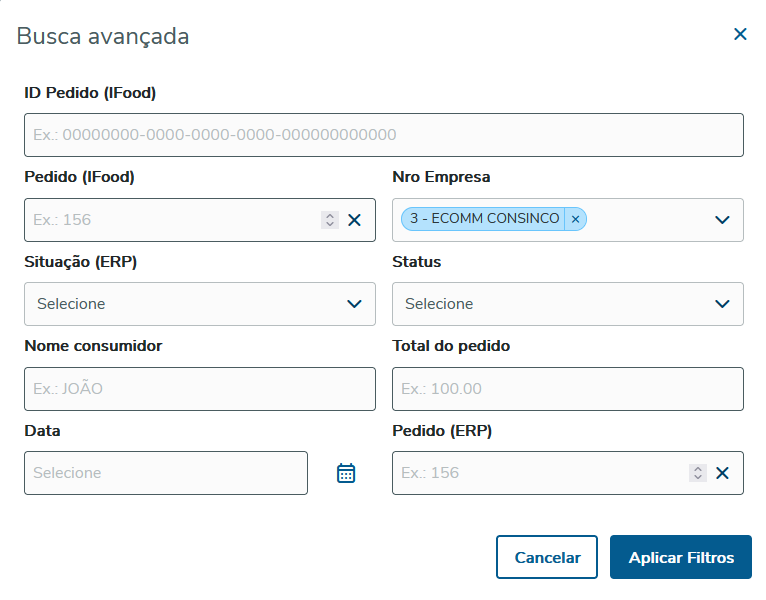Viewport: 766px width, 600px height.
Task: Focus the ID Pedido (IFood) input
Action: point(384,135)
